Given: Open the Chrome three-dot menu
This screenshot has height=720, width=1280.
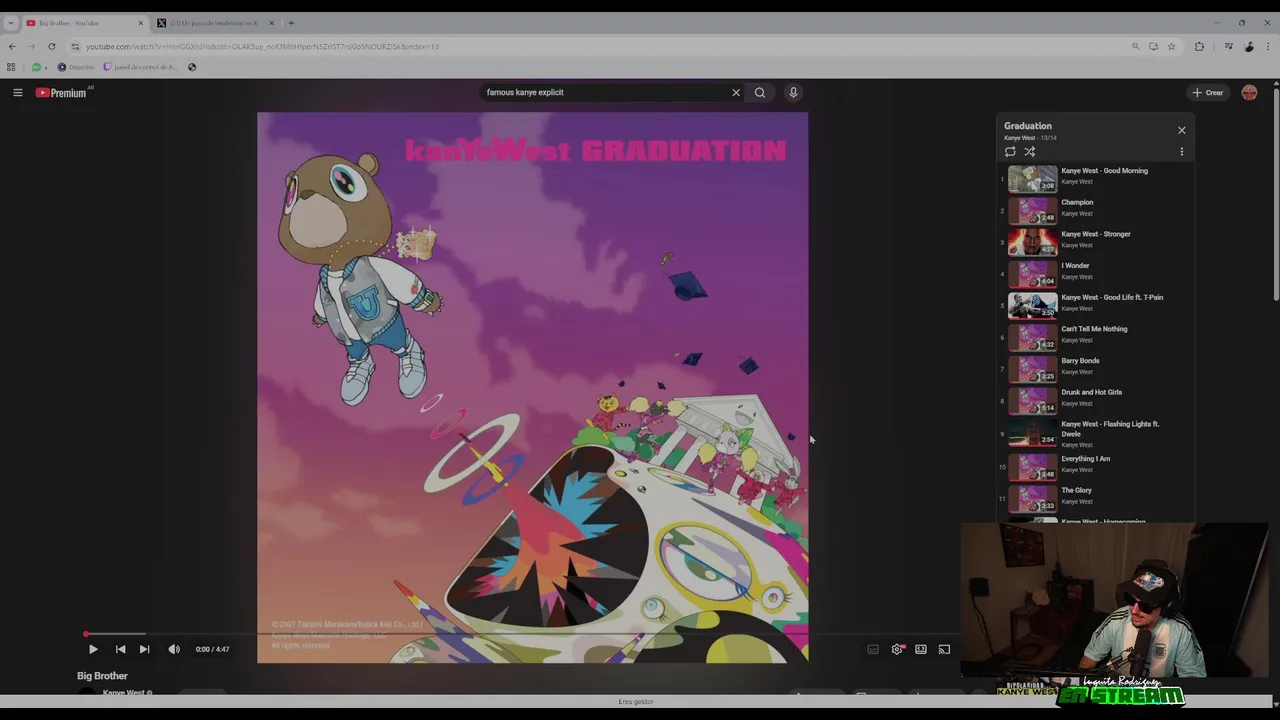Looking at the screenshot, I should point(1268,46).
